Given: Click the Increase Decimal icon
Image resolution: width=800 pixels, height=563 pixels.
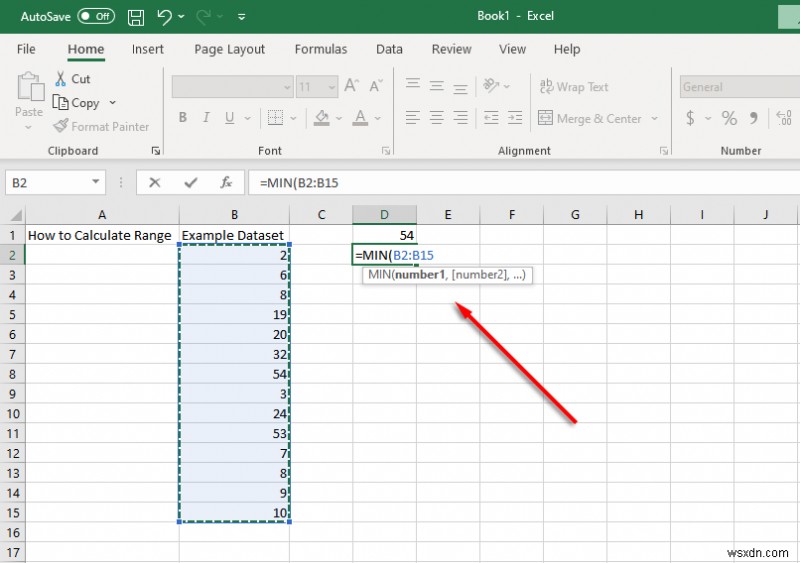Looking at the screenshot, I should [x=784, y=118].
